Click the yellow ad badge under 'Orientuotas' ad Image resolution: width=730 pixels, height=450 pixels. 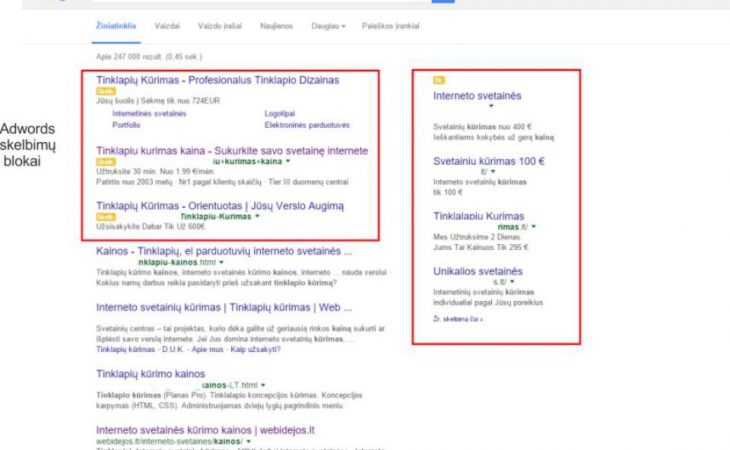tap(106, 217)
